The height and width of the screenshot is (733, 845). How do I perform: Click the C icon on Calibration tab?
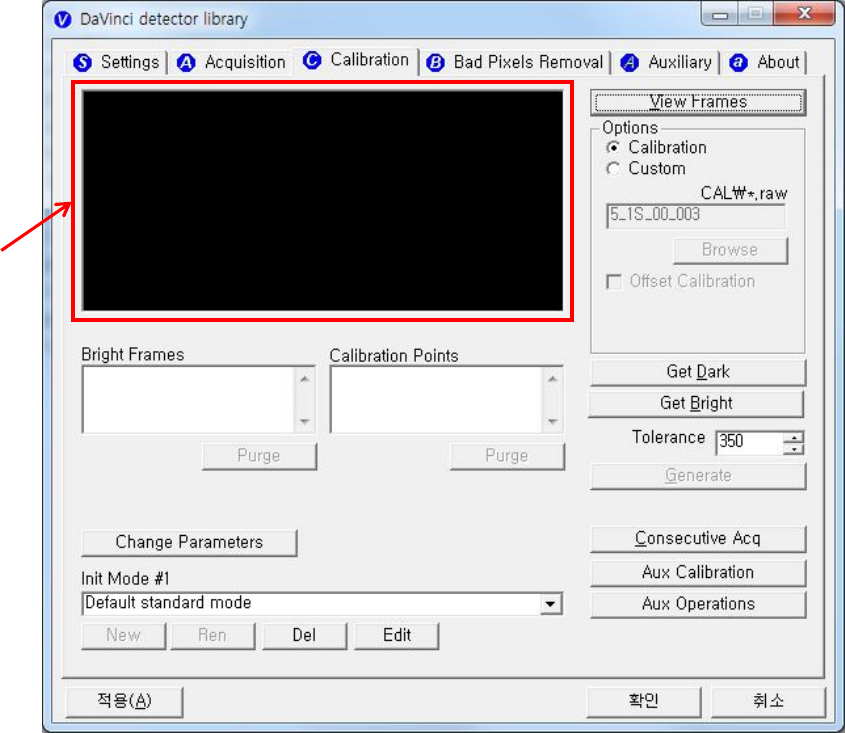[312, 60]
